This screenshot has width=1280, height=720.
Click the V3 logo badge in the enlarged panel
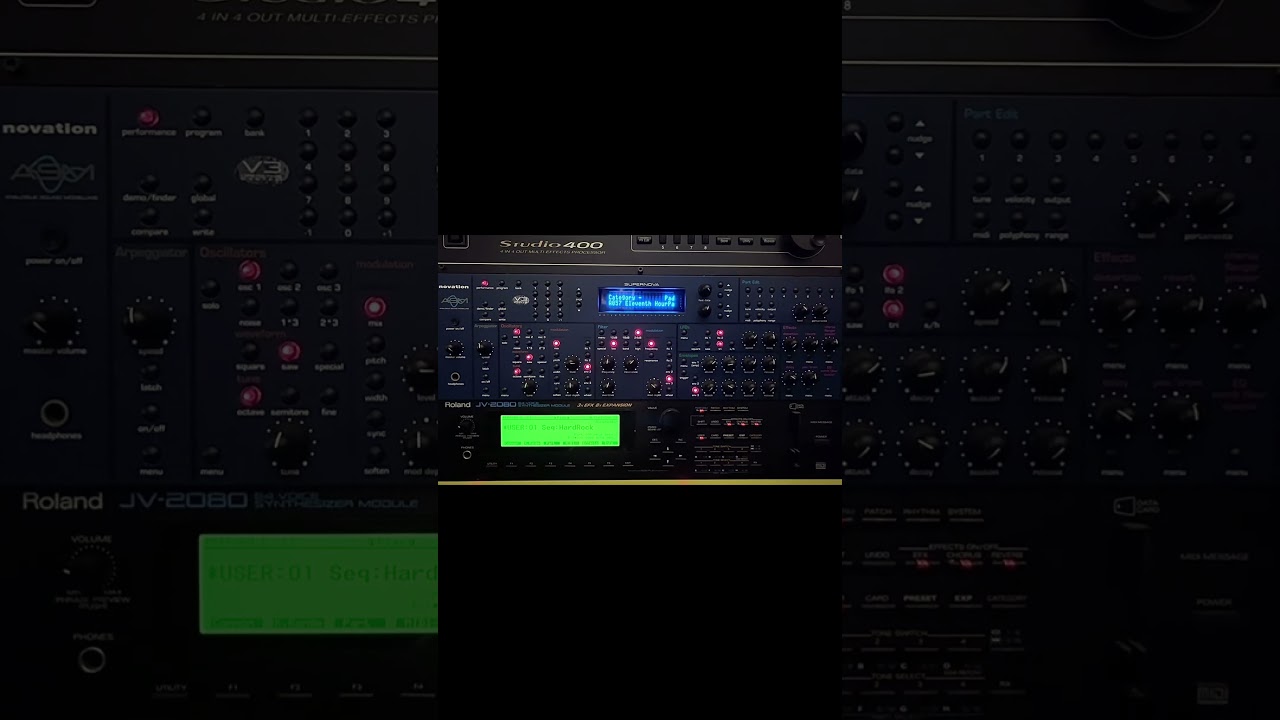(263, 171)
